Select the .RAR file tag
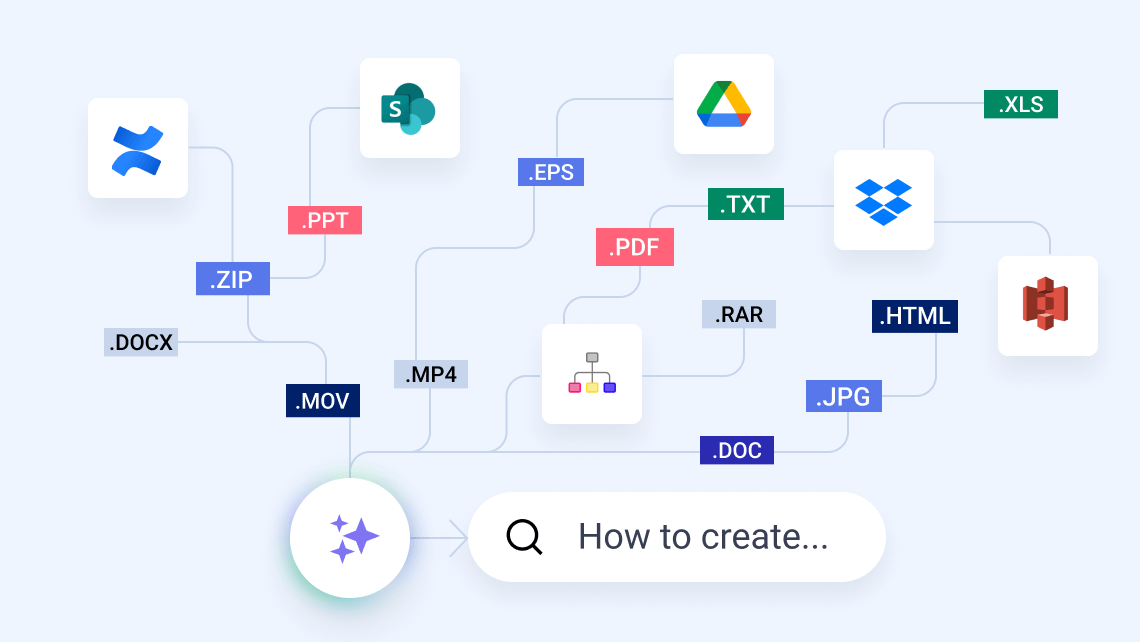 coord(737,314)
